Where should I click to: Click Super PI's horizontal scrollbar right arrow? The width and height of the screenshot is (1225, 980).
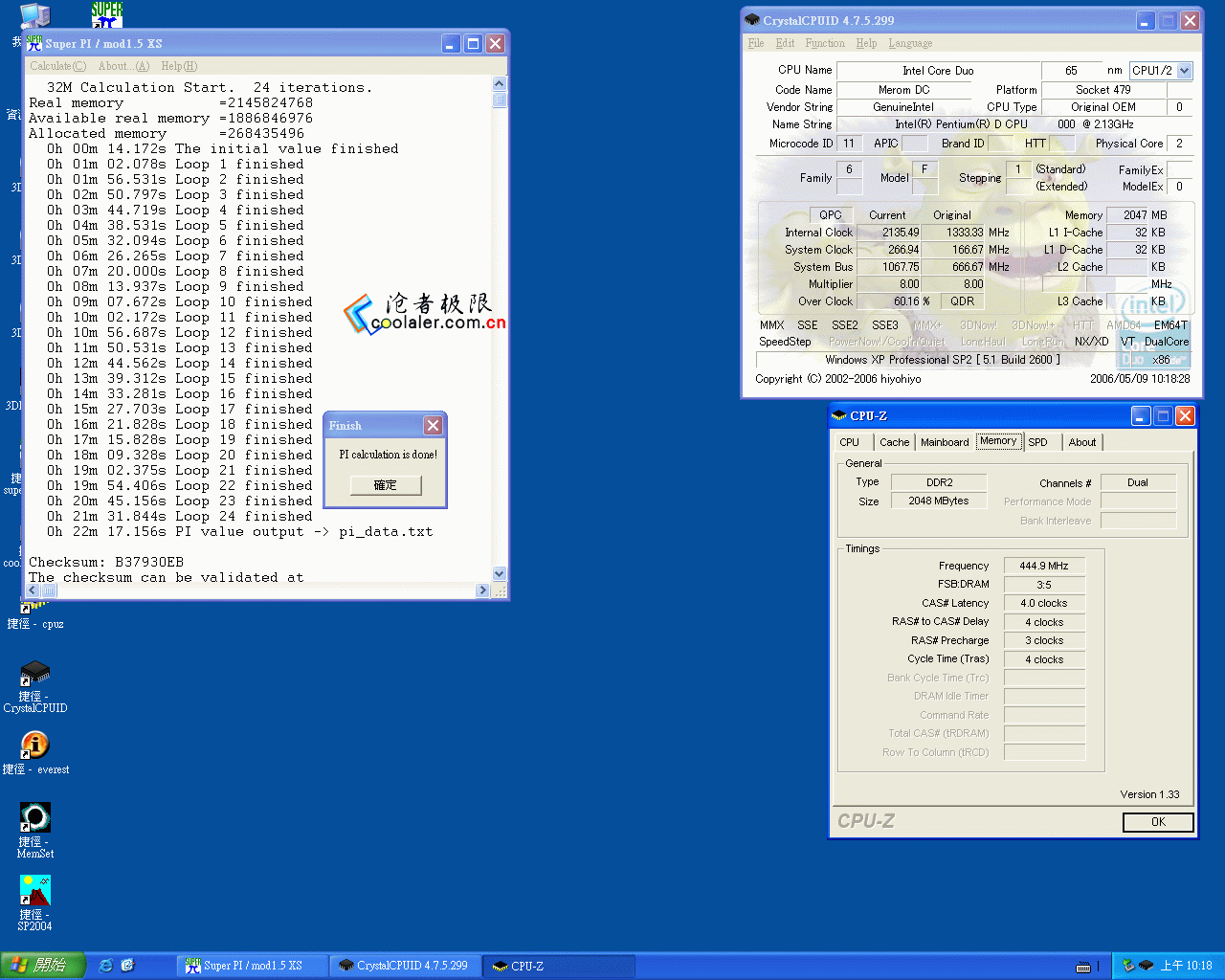tap(482, 591)
